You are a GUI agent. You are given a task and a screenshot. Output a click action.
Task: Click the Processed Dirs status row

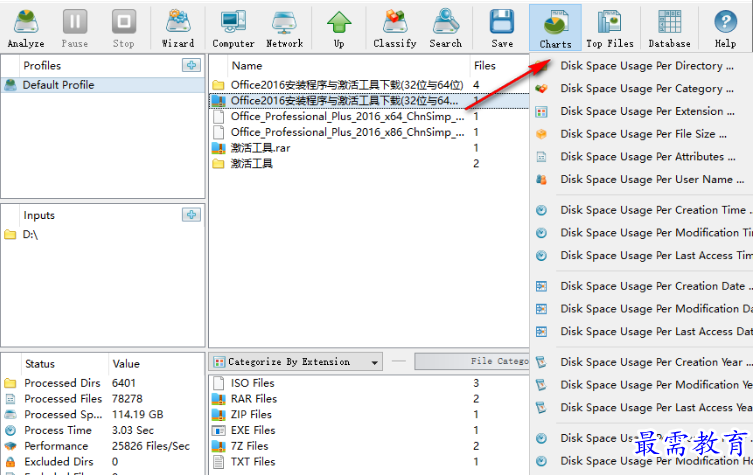(103, 383)
